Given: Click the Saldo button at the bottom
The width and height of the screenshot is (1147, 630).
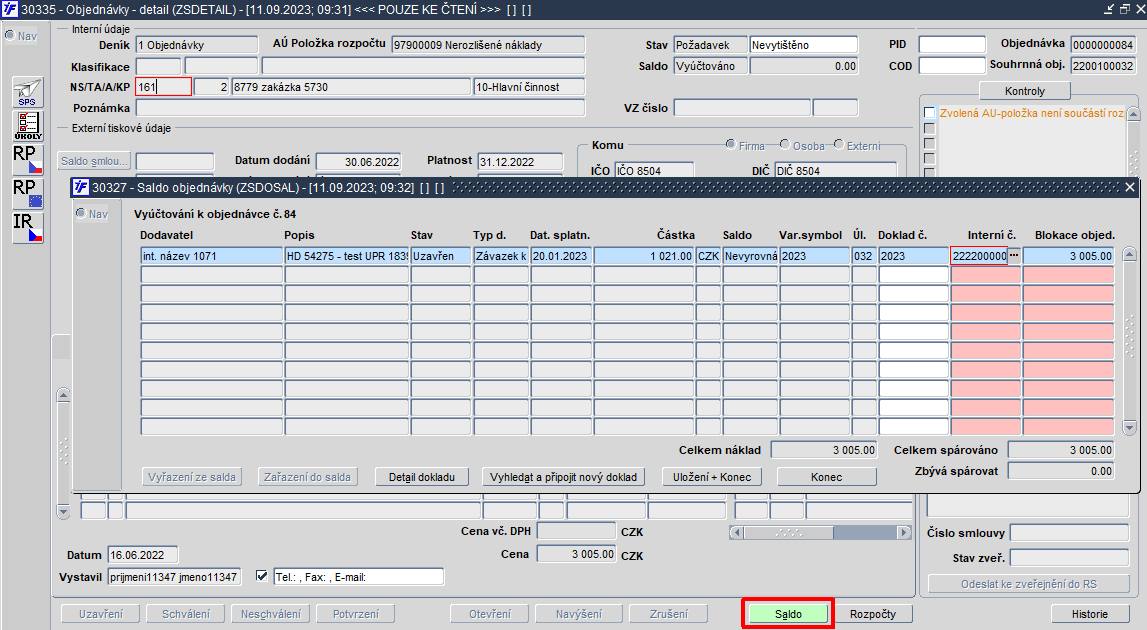Looking at the screenshot, I should pyautogui.click(x=788, y=614).
